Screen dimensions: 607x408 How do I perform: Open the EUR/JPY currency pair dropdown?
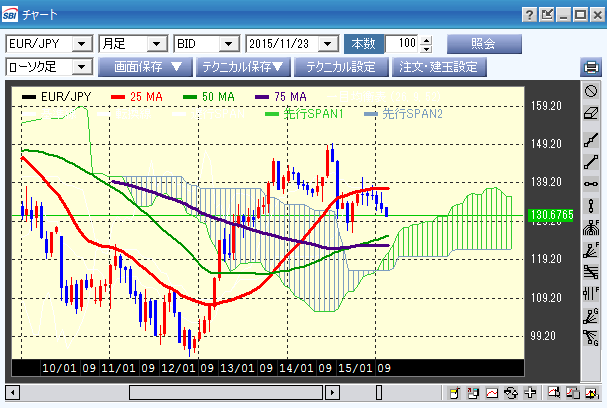(x=82, y=44)
